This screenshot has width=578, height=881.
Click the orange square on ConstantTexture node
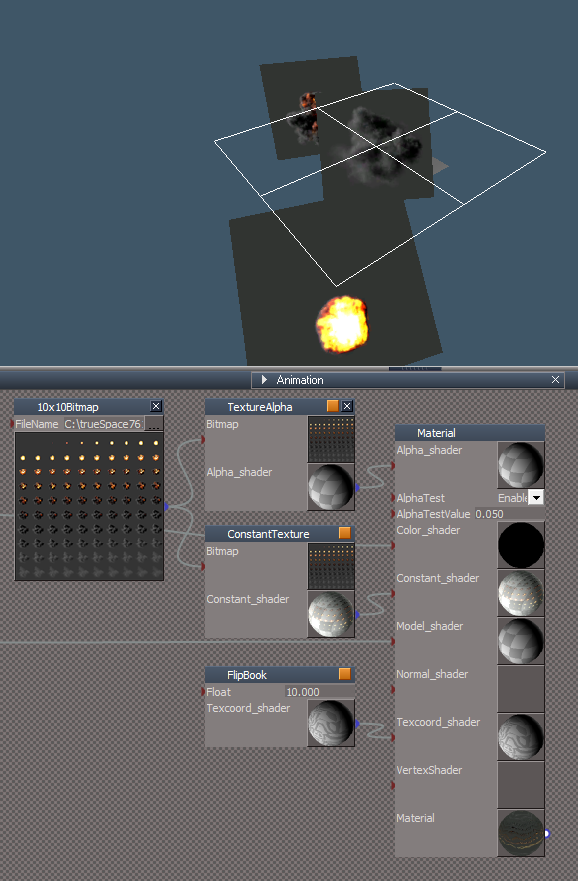345,533
